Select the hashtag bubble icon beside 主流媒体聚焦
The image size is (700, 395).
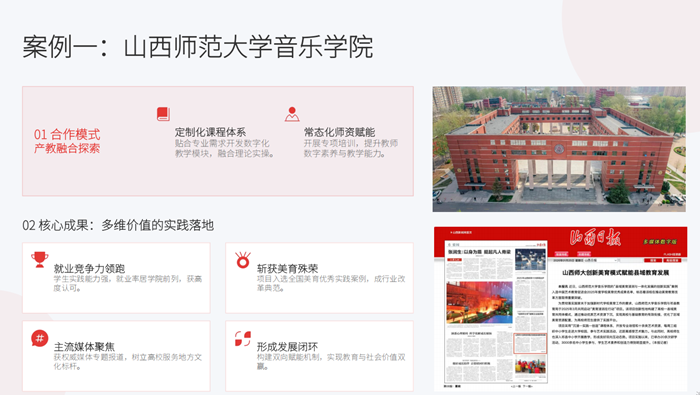click(x=40, y=338)
